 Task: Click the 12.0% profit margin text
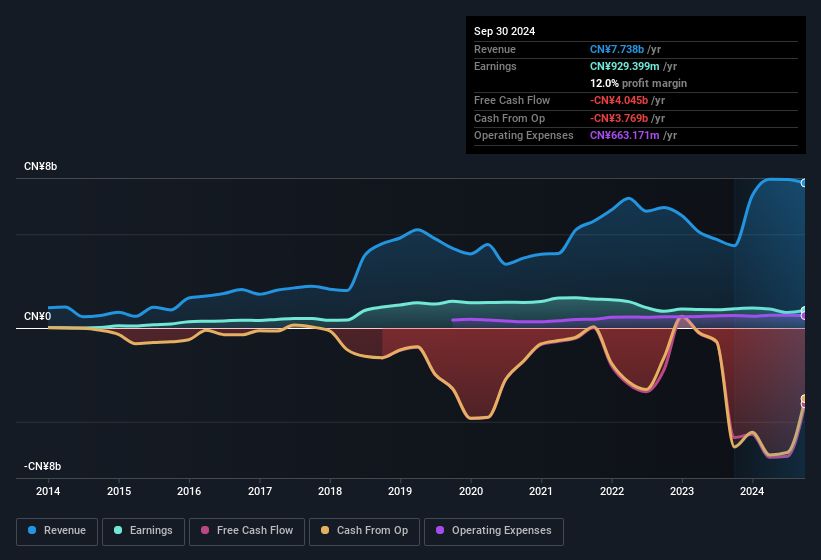(638, 83)
